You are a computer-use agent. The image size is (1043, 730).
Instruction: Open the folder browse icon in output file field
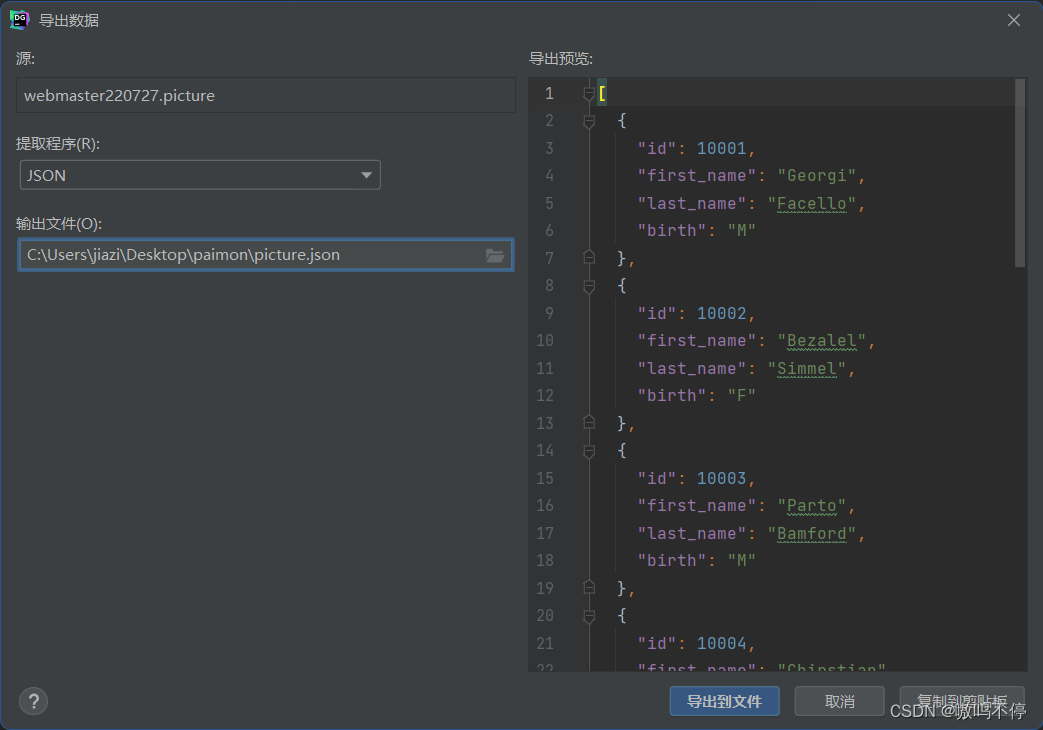495,255
